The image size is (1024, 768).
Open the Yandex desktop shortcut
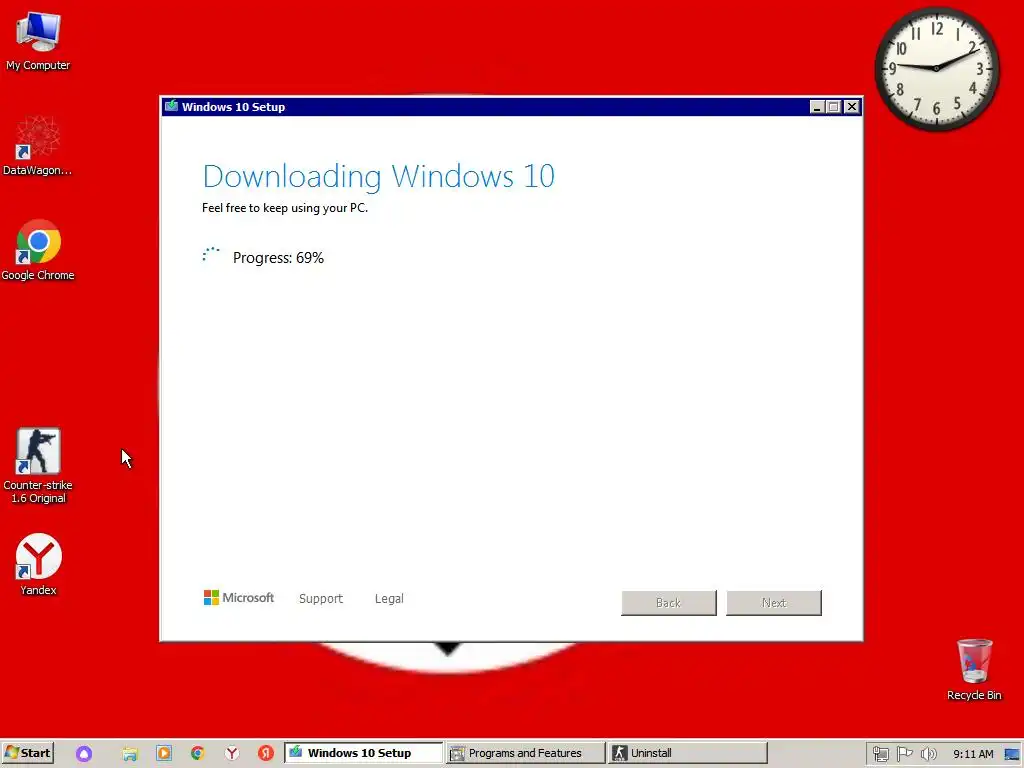[x=38, y=564]
